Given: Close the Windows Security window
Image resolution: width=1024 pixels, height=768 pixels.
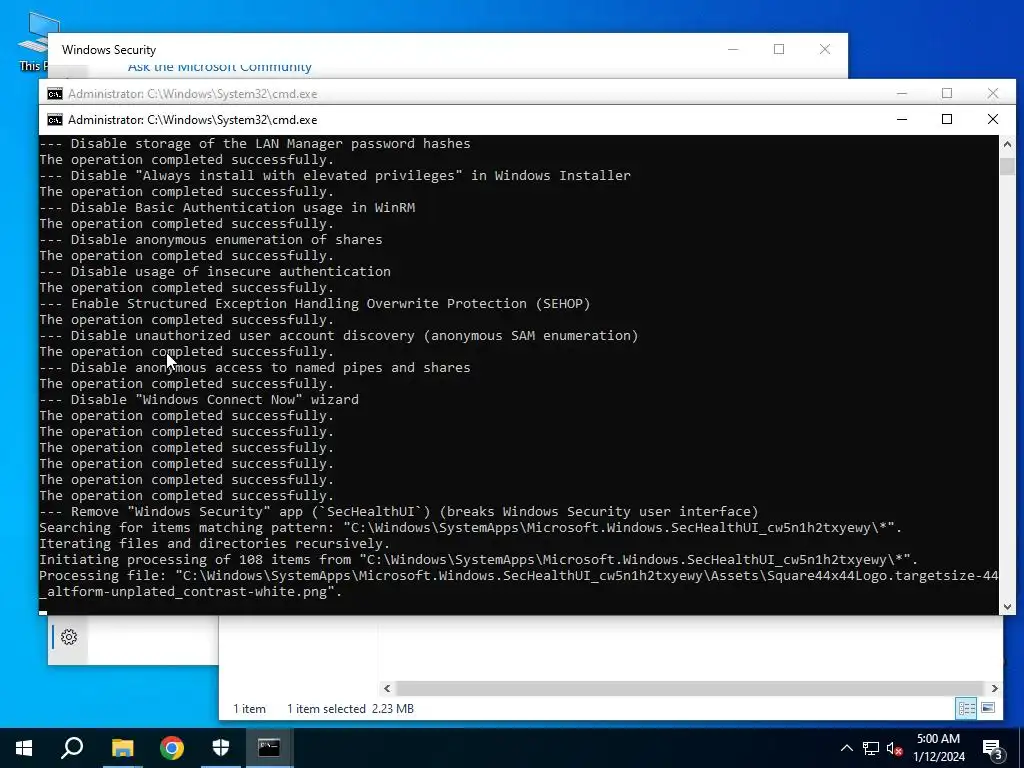Looking at the screenshot, I should tap(825, 49).
